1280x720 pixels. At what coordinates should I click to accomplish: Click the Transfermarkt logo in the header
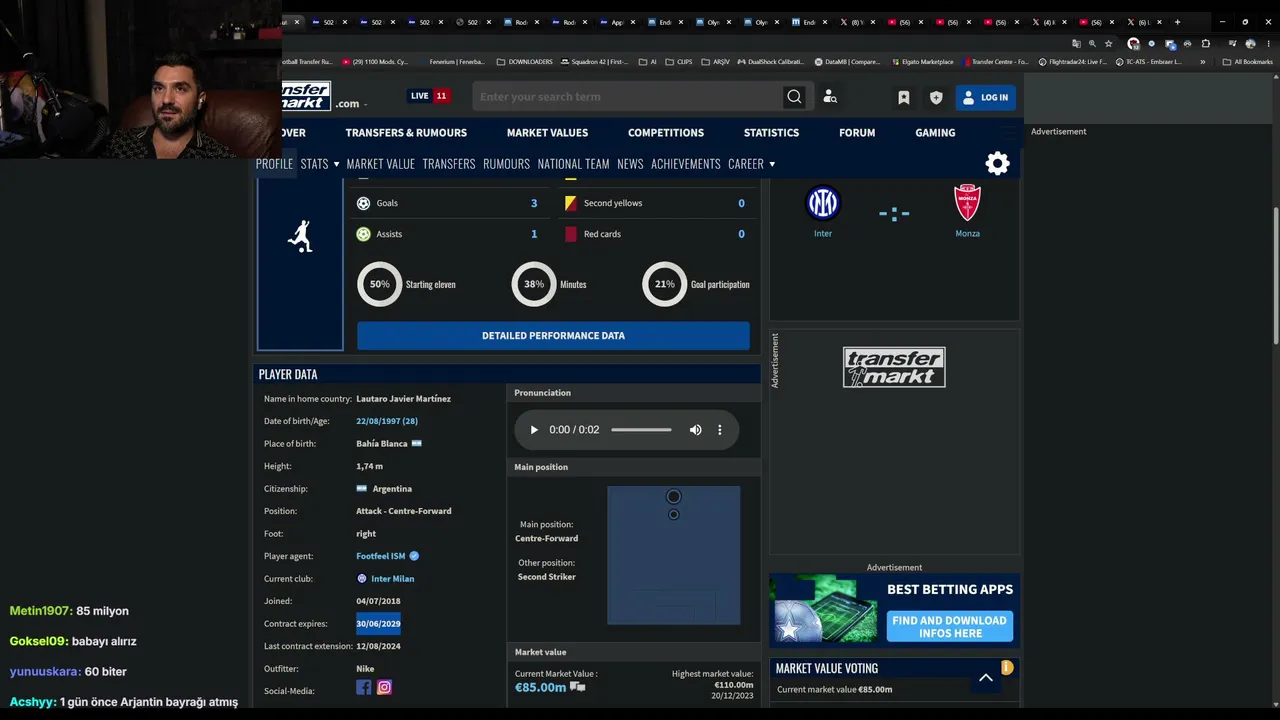[x=306, y=96]
